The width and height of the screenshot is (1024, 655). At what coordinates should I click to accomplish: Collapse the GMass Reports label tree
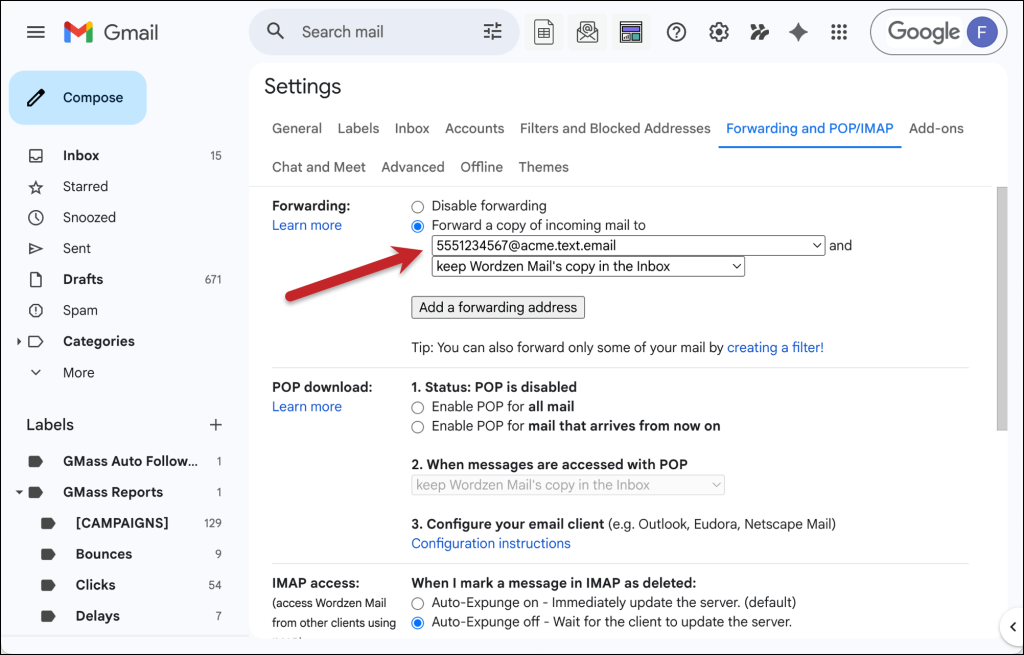tap(20, 492)
